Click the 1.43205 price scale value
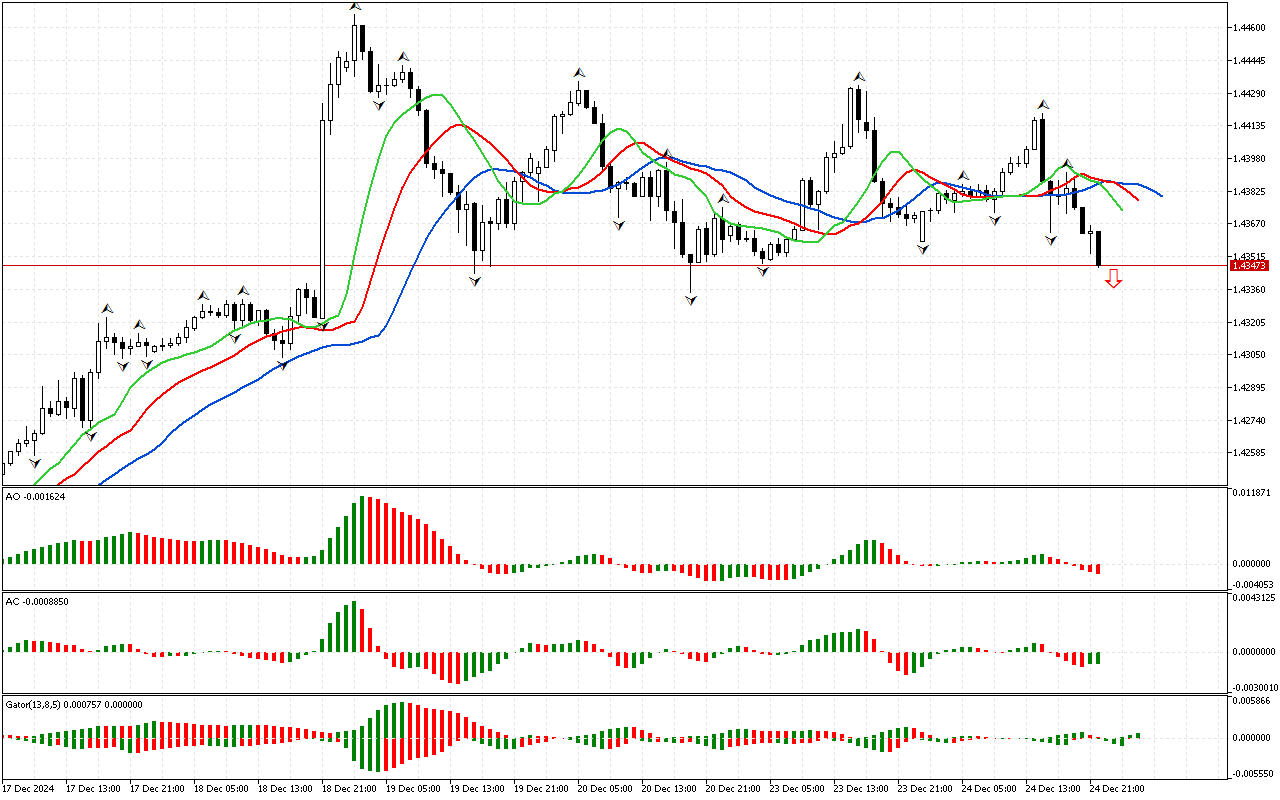Screen dimensions: 1280x800 click(1250, 322)
